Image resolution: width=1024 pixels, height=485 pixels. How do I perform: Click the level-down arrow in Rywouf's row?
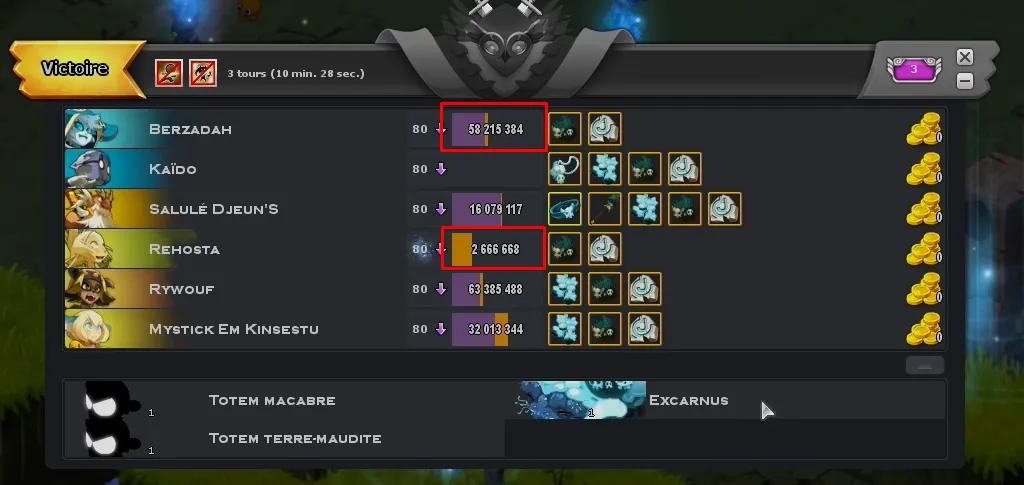pyautogui.click(x=441, y=289)
